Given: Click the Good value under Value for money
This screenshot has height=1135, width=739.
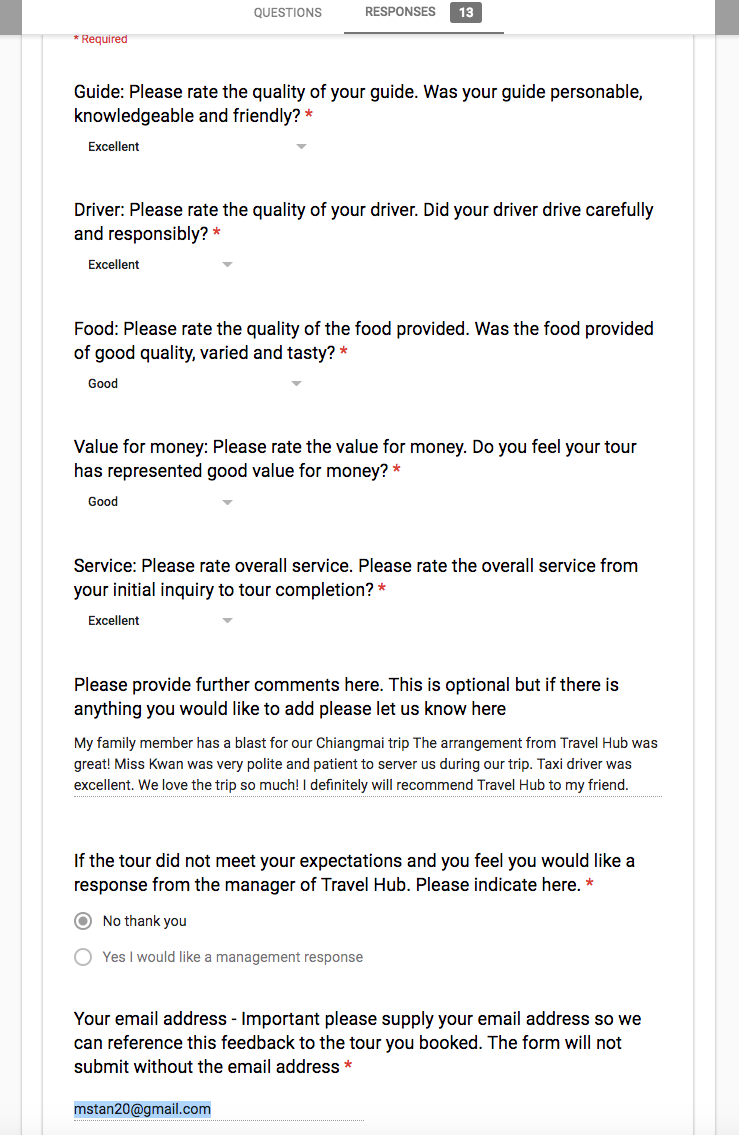Looking at the screenshot, I should [x=103, y=502].
